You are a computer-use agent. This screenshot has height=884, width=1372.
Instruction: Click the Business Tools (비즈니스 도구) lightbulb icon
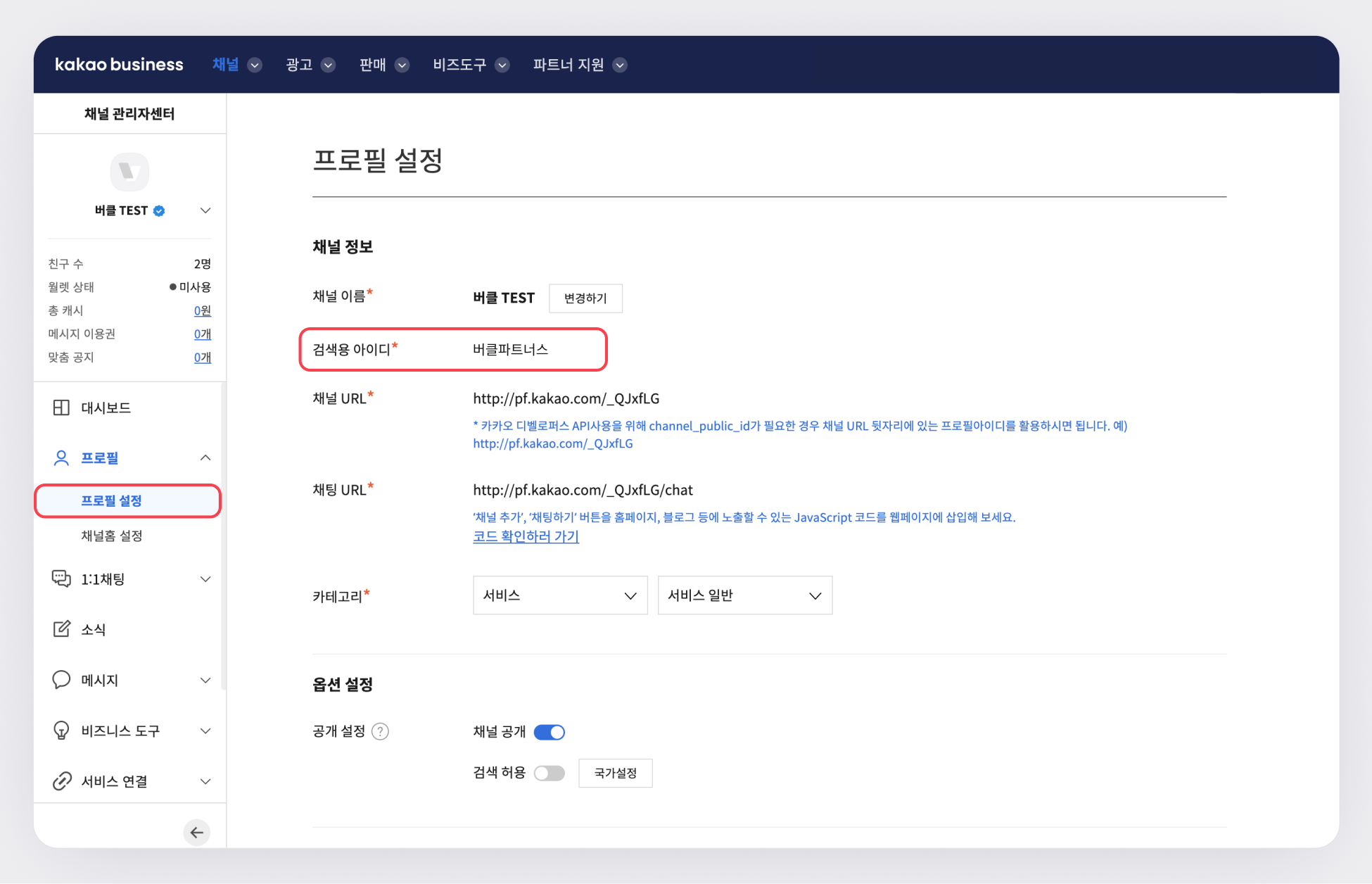tap(61, 731)
